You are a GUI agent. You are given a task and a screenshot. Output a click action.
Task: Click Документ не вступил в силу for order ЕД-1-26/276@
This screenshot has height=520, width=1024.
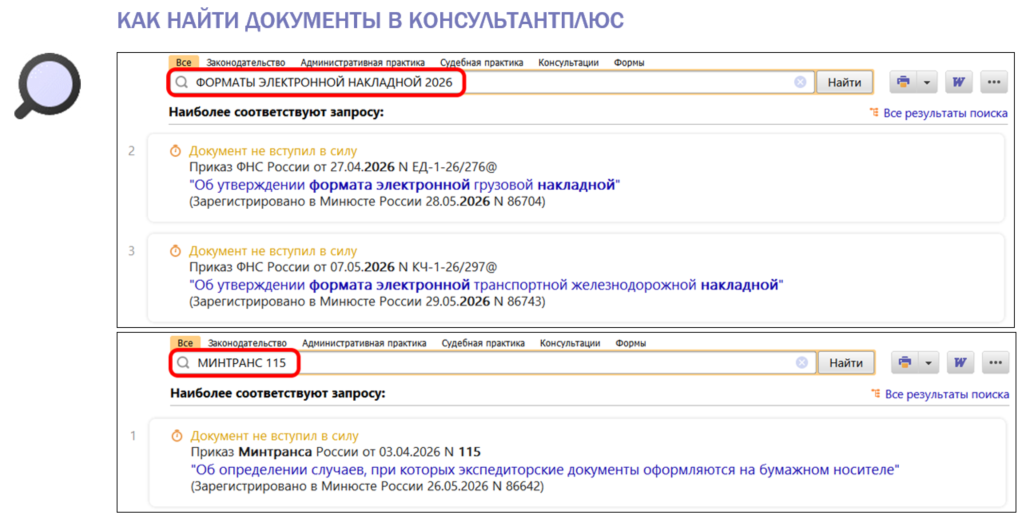point(273,151)
